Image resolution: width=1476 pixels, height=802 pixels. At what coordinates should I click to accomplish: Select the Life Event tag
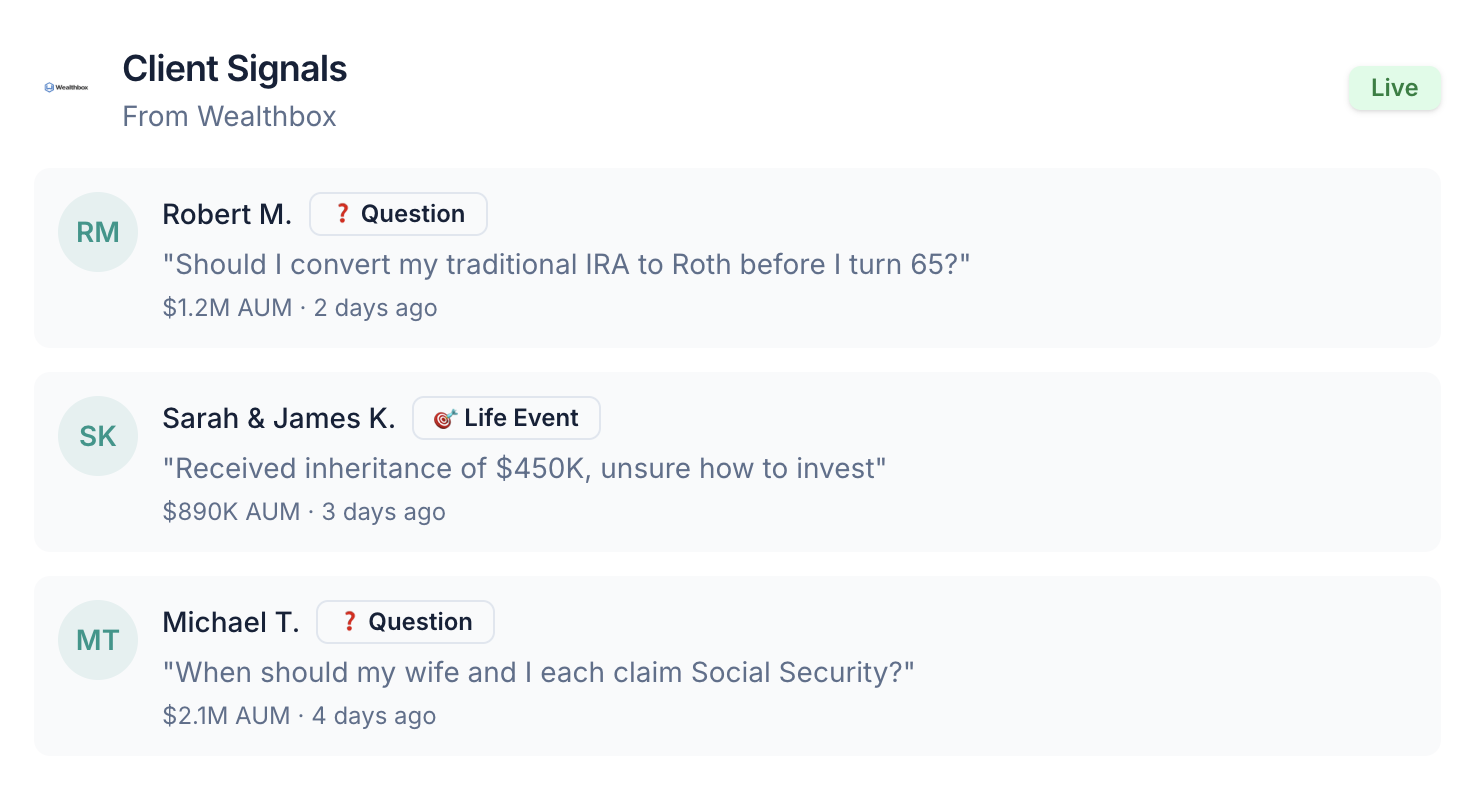(x=506, y=418)
